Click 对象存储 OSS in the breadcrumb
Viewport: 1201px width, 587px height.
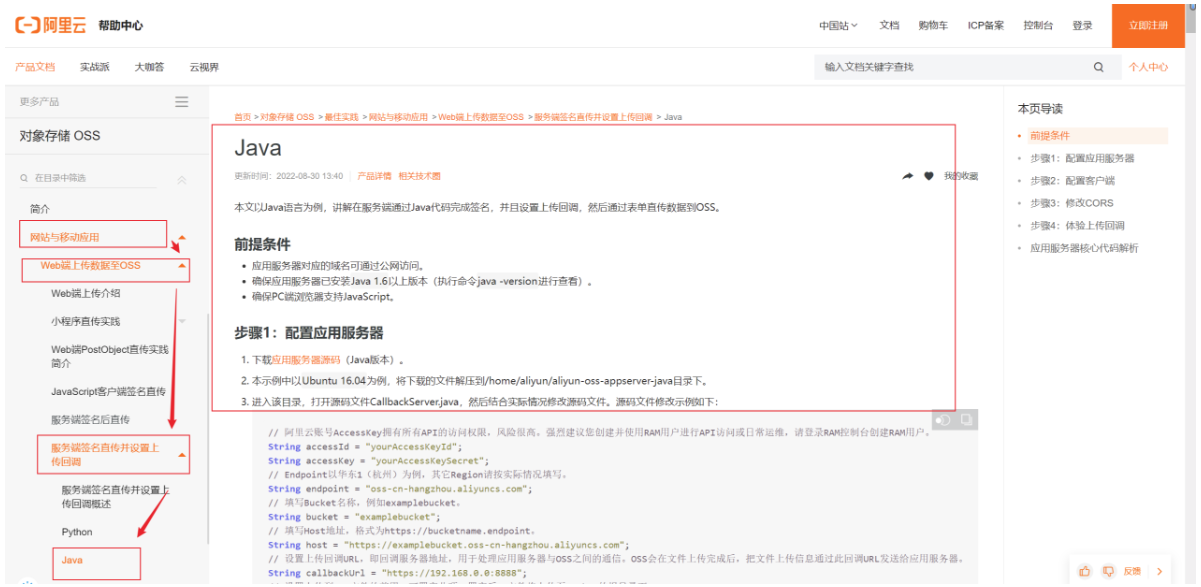(287, 117)
